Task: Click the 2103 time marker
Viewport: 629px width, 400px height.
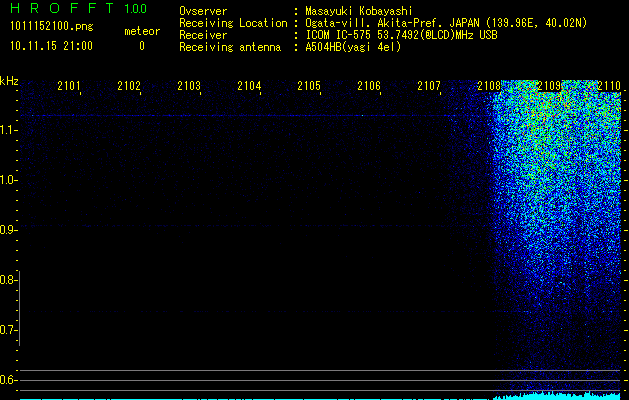Action: [x=189, y=85]
